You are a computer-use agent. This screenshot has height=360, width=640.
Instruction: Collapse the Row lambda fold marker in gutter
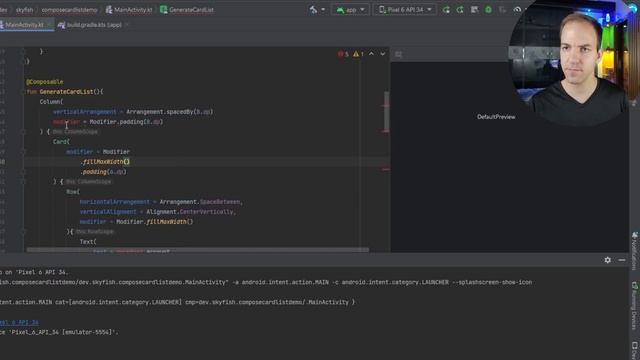click(x=23, y=232)
